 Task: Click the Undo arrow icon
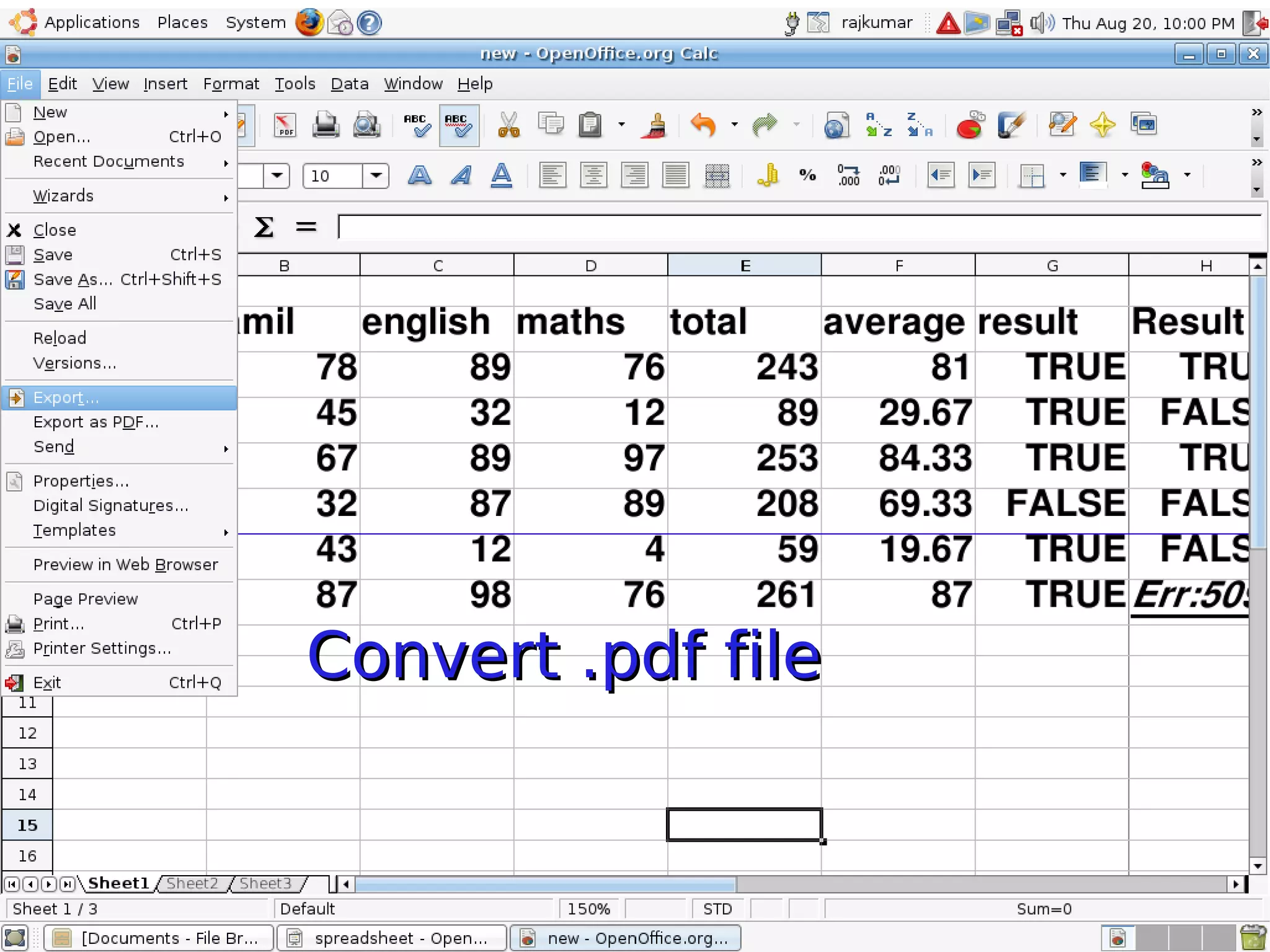[704, 125]
